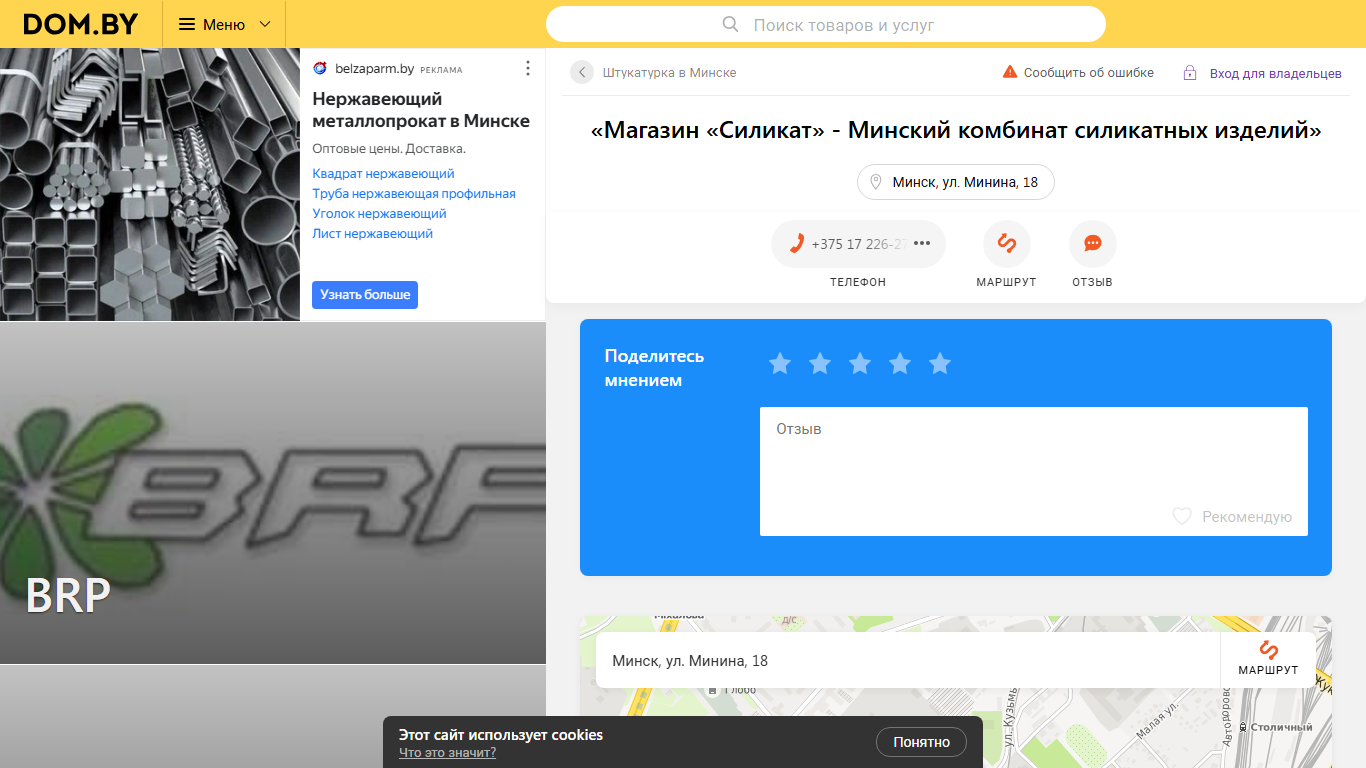Open Труба нержавеющая профильная link
The height and width of the screenshot is (768, 1366).
pyautogui.click(x=414, y=194)
